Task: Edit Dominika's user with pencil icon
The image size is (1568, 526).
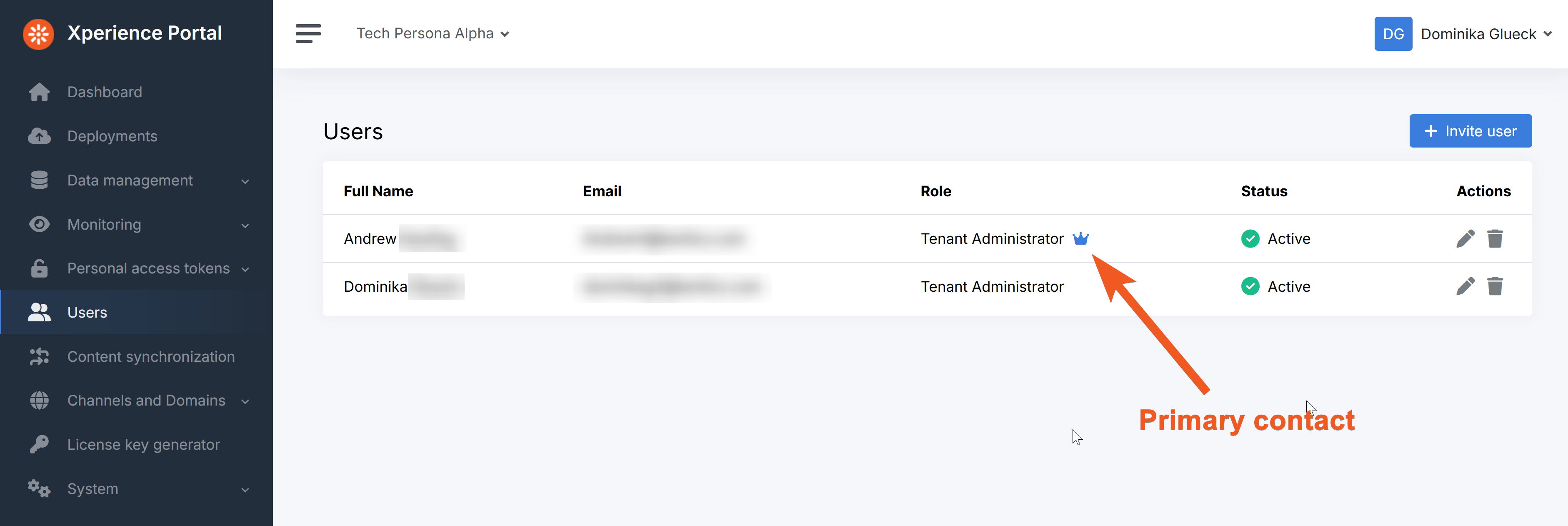Action: 1465,286
